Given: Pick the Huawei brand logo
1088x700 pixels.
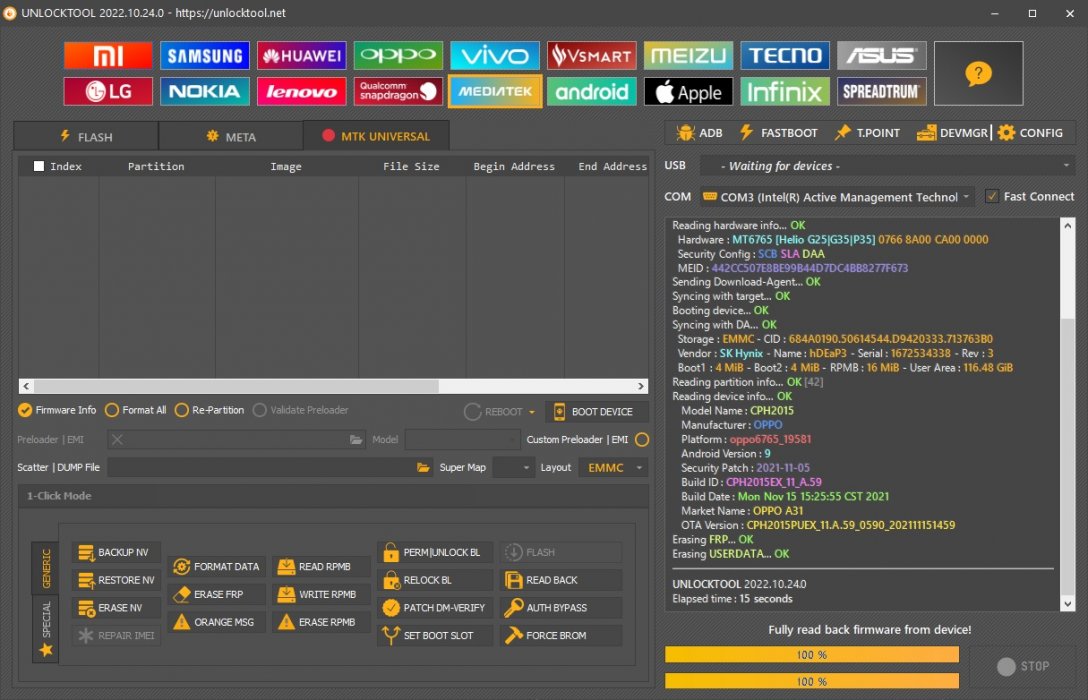Looking at the screenshot, I should point(301,56).
